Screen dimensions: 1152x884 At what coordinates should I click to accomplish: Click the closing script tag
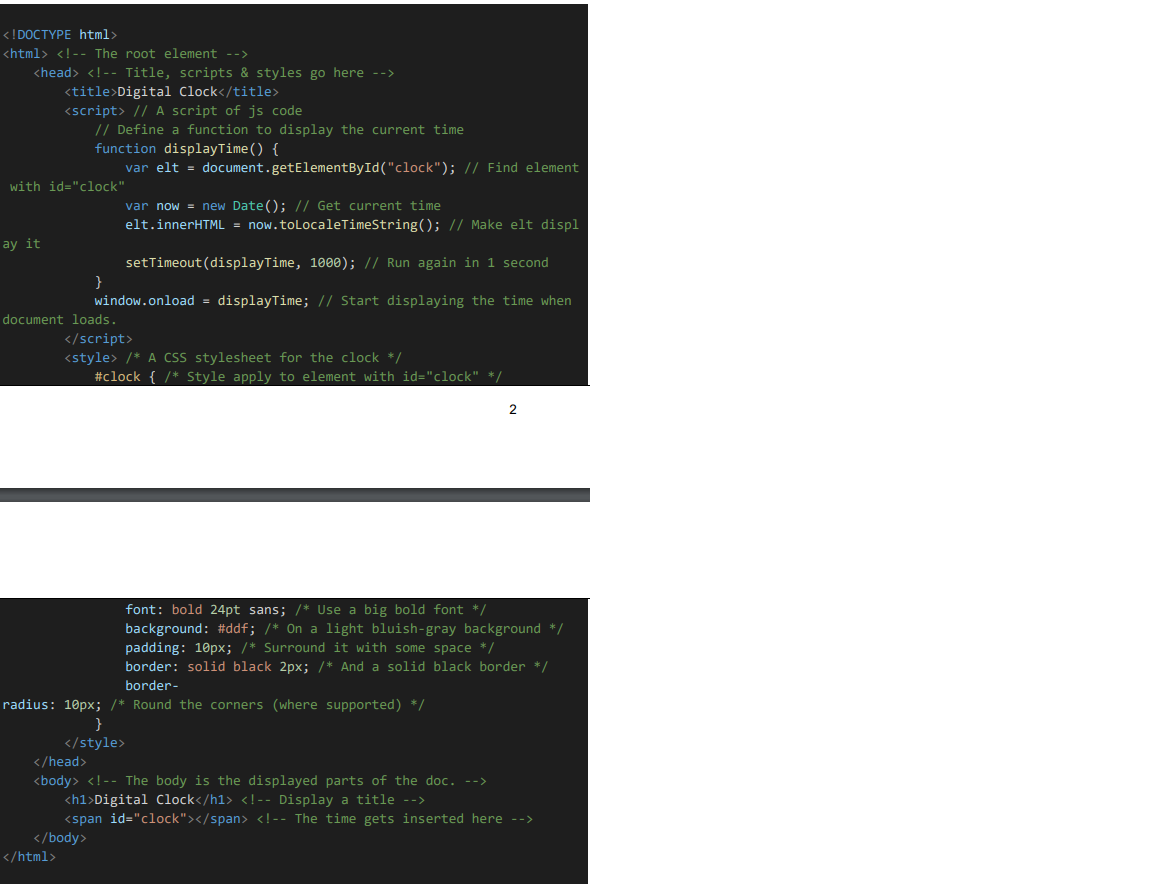point(98,339)
